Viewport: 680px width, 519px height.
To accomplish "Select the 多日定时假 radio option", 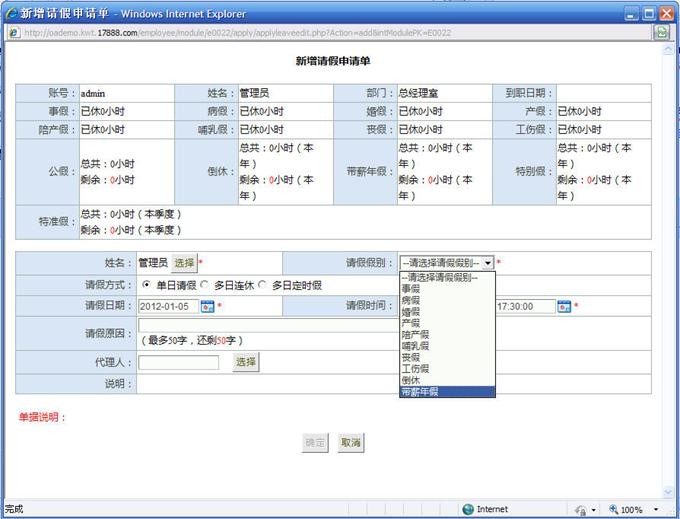I will click(x=263, y=285).
